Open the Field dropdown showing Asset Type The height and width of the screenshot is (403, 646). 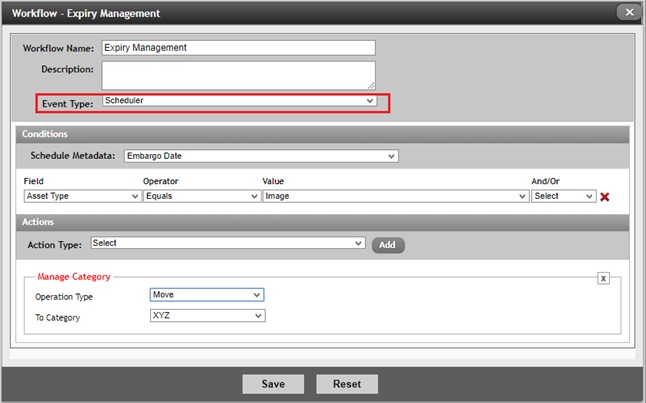(x=82, y=196)
